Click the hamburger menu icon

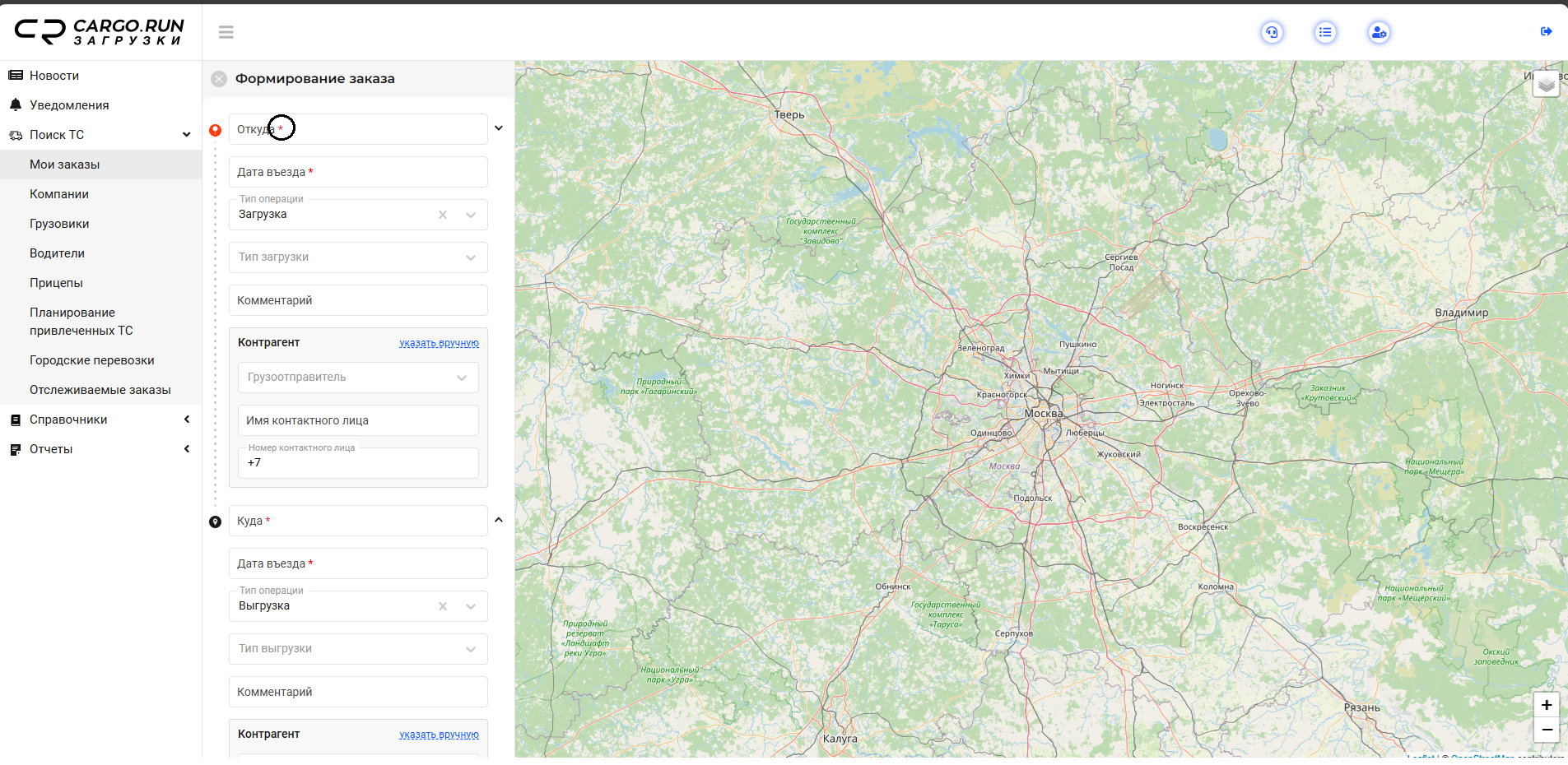[x=226, y=32]
